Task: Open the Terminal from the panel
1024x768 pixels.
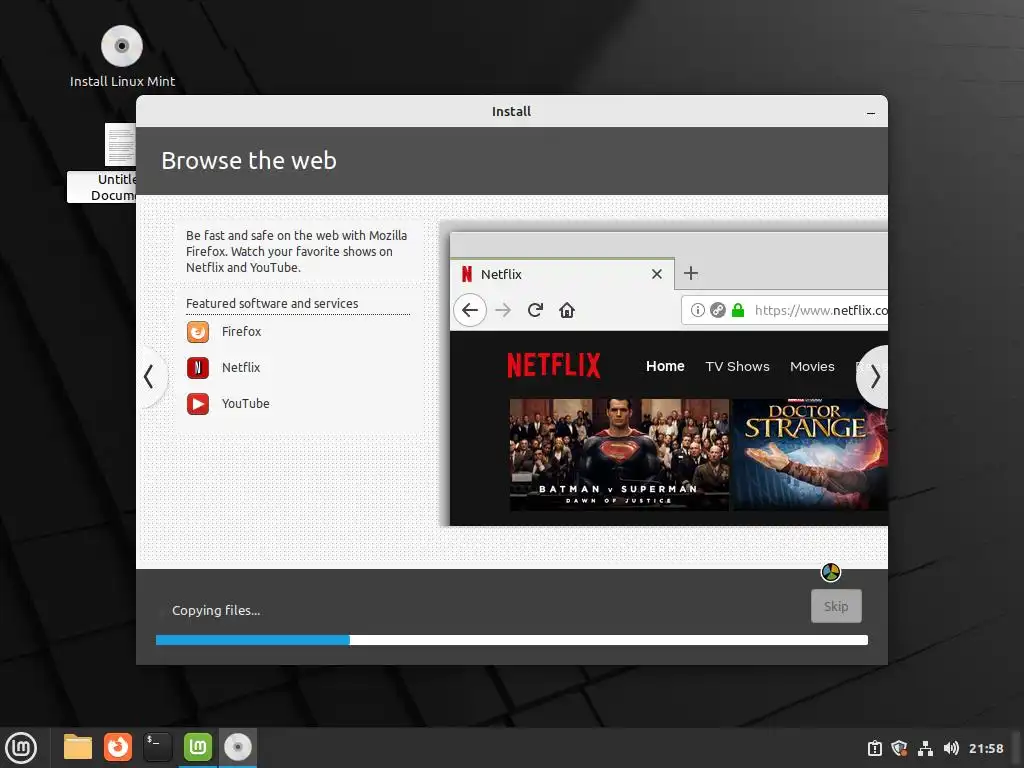Action: (x=157, y=747)
